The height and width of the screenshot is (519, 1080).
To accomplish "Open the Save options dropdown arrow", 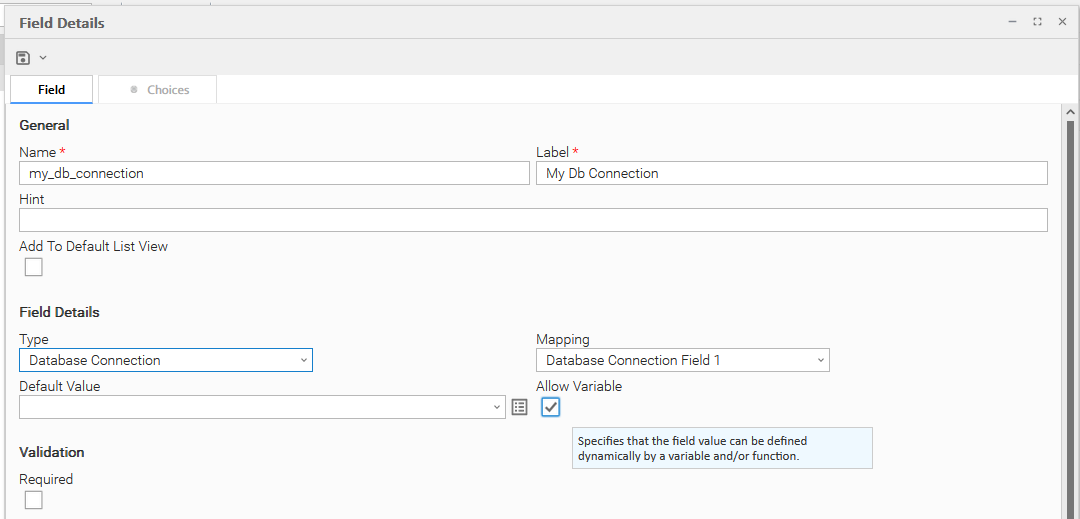I will (x=43, y=58).
